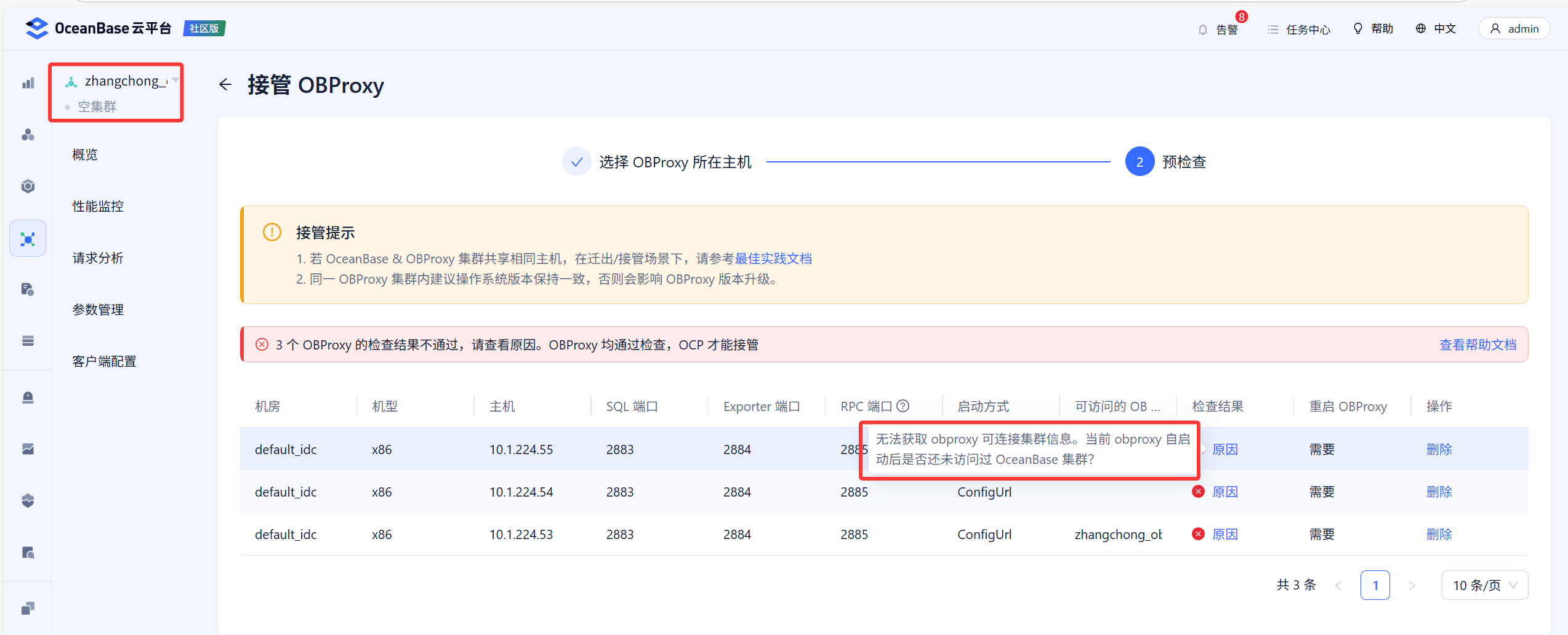Image resolution: width=1568 pixels, height=635 pixels.
Task: Go to 性能监控 menu item
Action: point(98,206)
